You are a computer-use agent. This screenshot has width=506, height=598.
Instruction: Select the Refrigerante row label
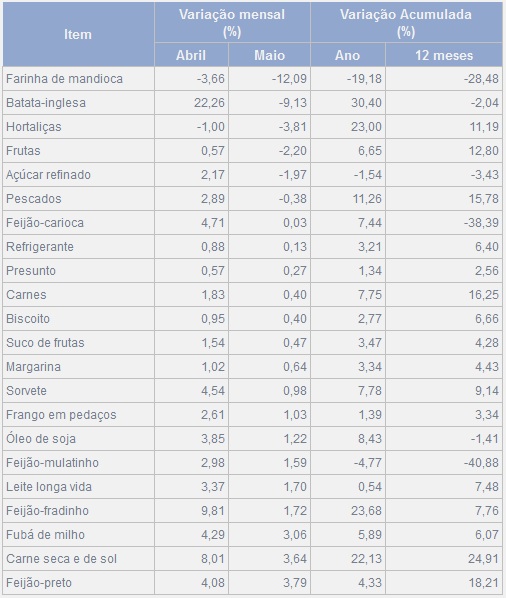[x=40, y=246]
